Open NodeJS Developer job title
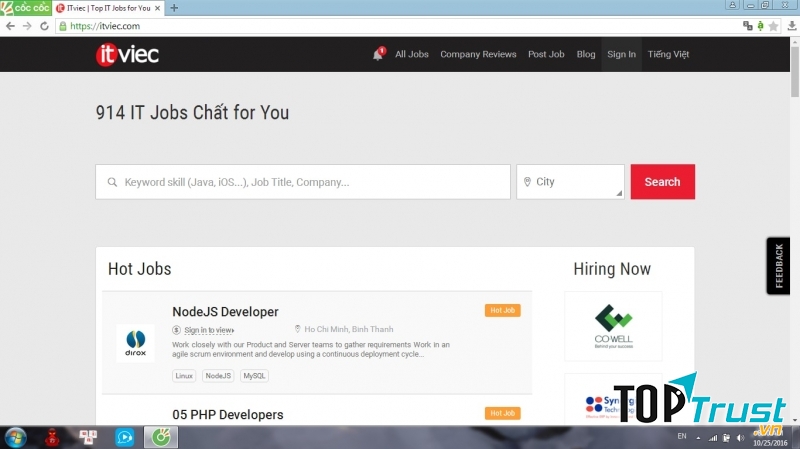800x449 pixels. (225, 312)
